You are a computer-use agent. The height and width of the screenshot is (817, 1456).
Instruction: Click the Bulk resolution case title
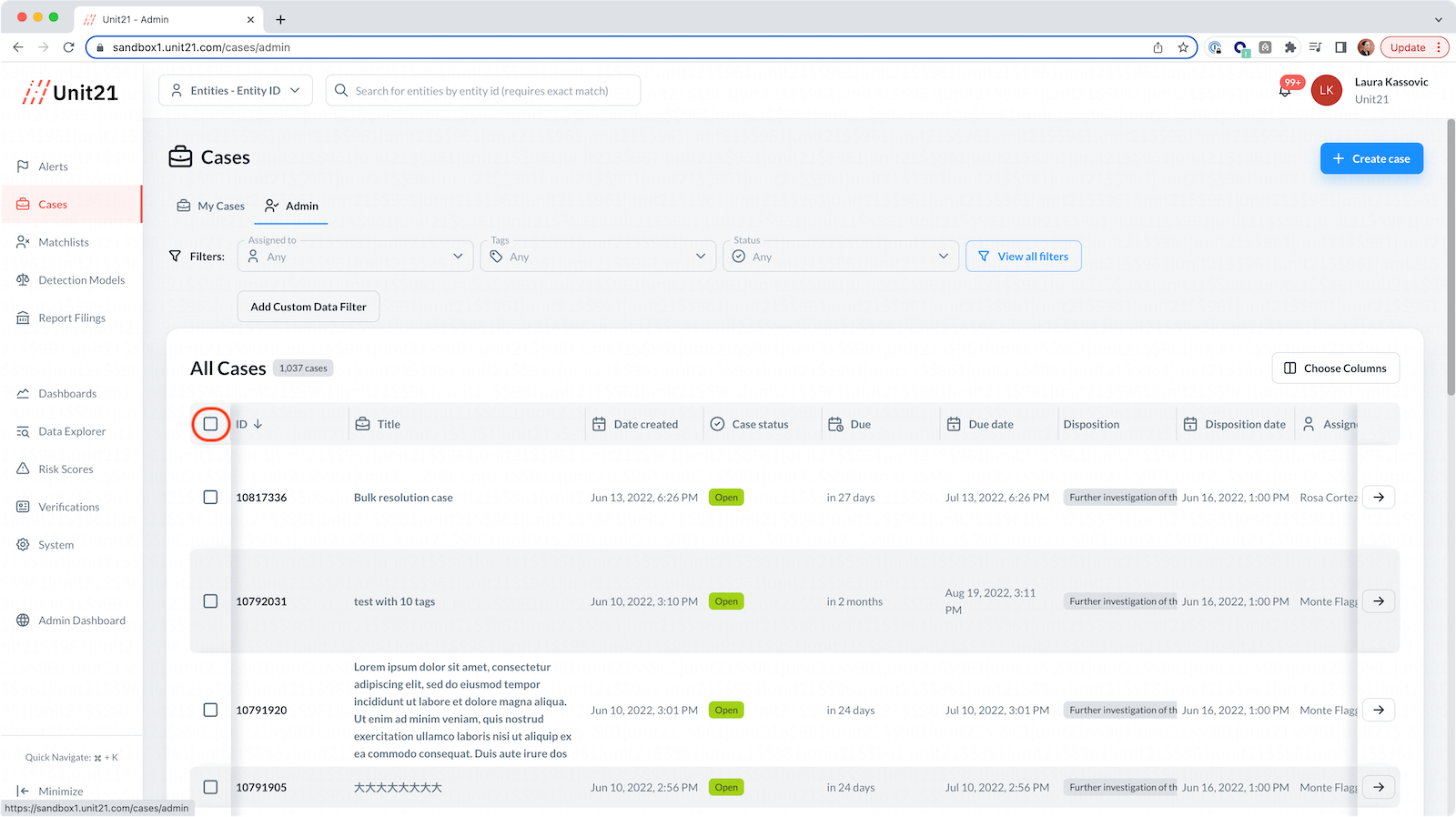[x=403, y=498]
